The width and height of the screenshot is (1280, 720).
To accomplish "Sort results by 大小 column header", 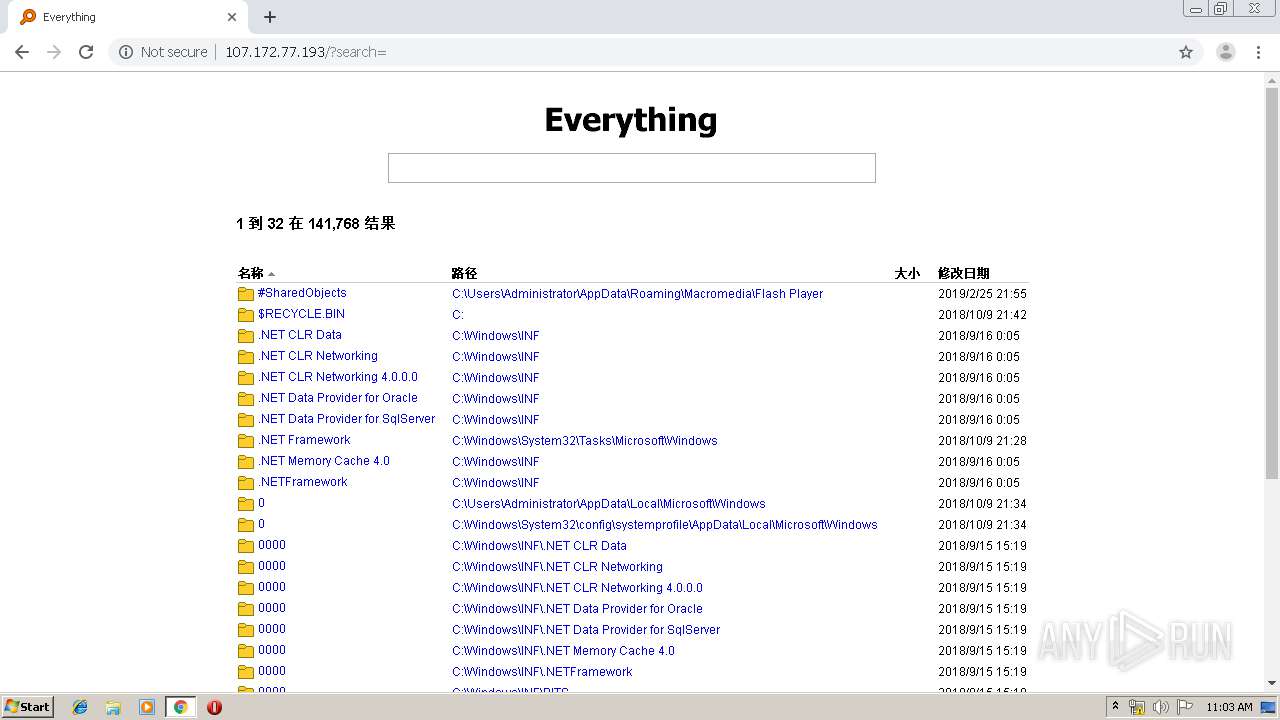I will click(907, 273).
